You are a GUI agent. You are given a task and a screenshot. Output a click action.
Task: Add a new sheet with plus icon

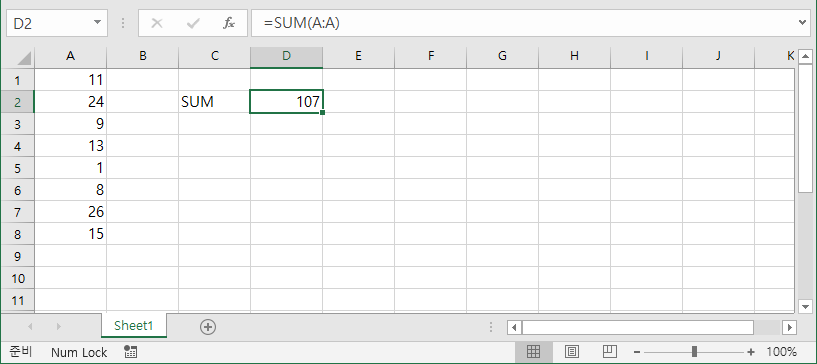coord(208,327)
